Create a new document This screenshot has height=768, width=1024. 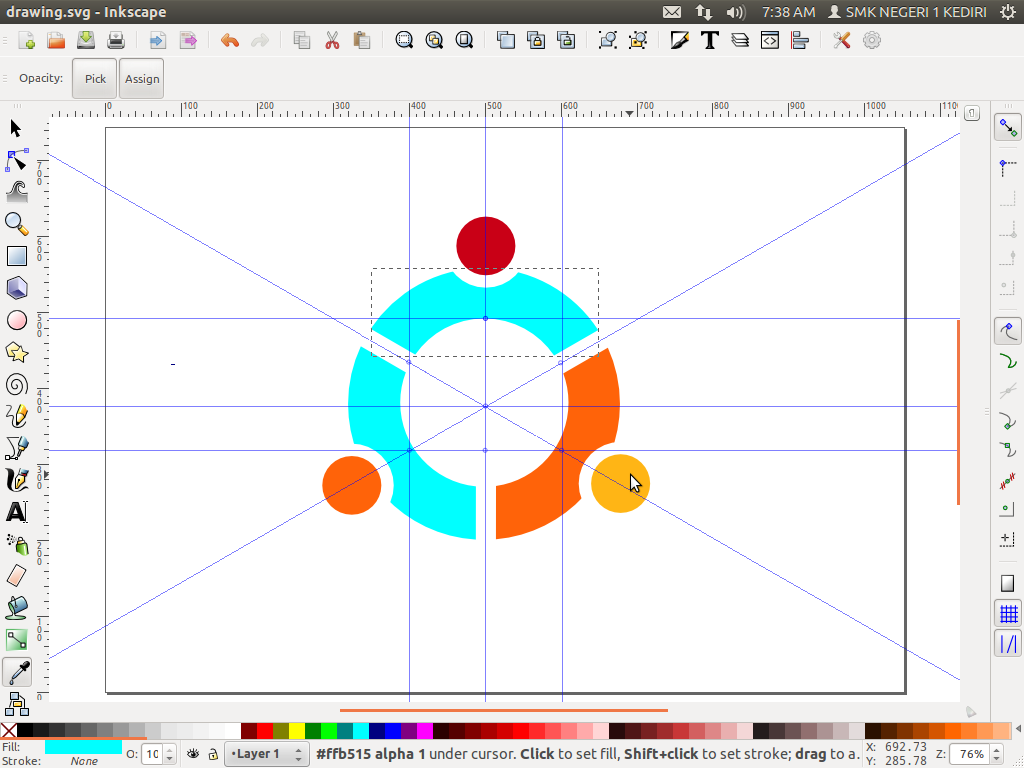(26, 40)
